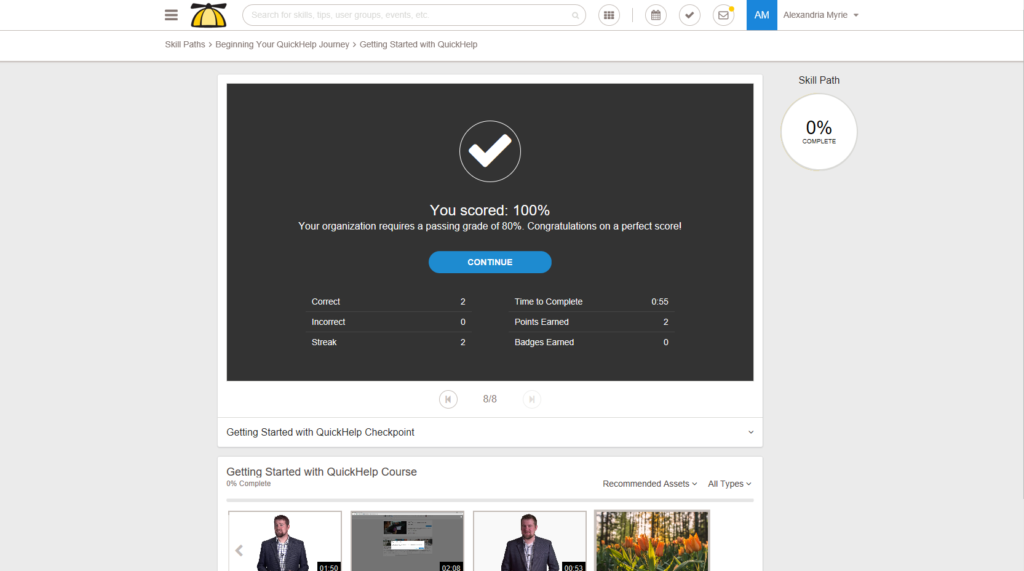Open the orange tulips thumbnail

(652, 541)
